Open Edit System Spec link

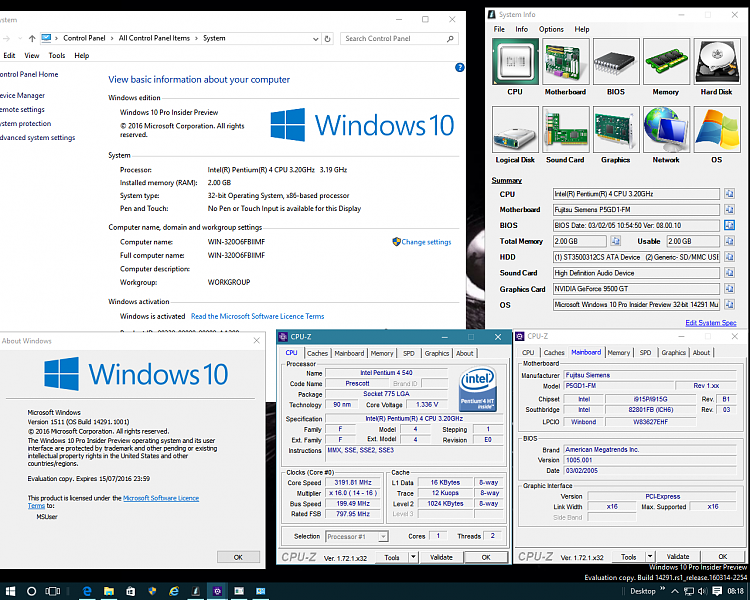click(711, 323)
